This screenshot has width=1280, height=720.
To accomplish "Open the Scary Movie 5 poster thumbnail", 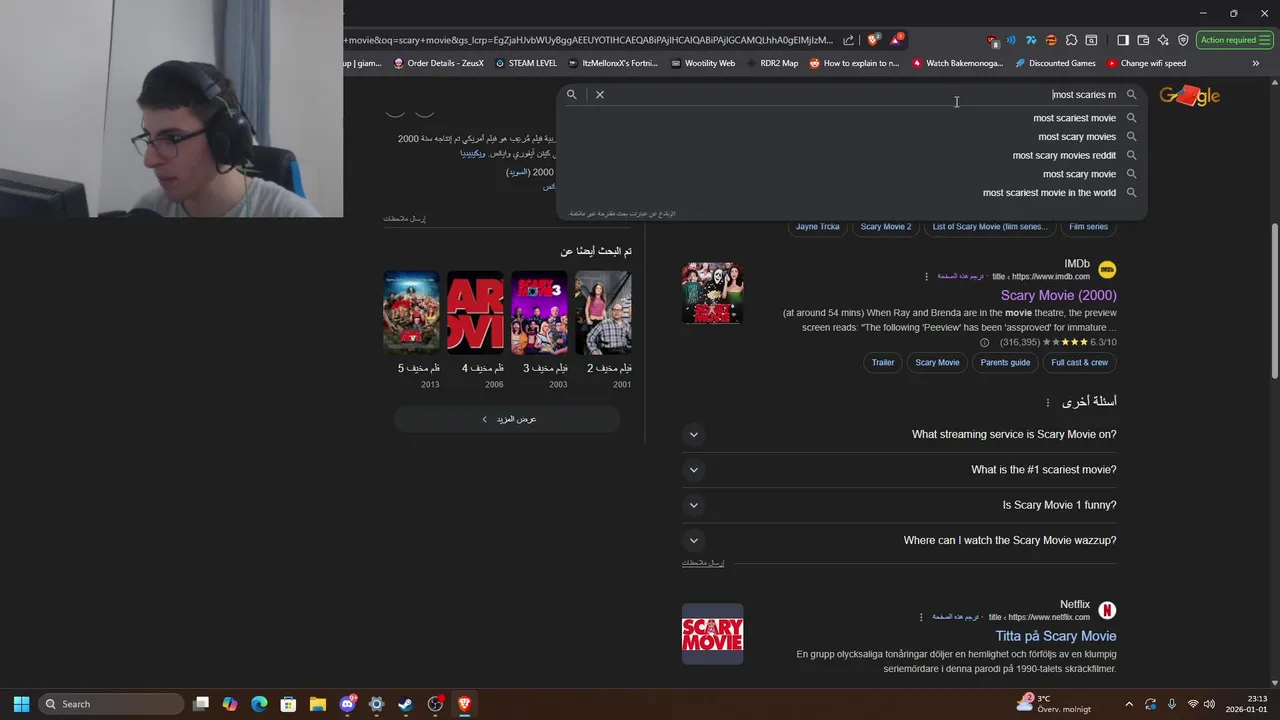I will click(411, 312).
